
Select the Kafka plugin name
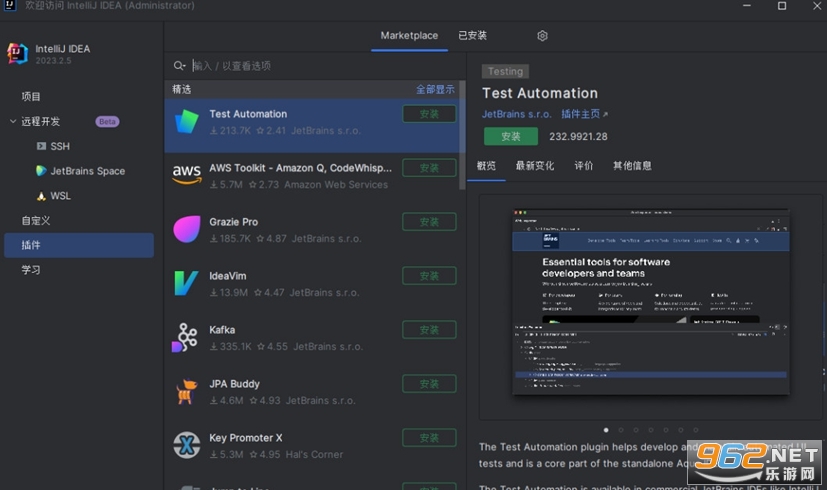click(x=222, y=330)
